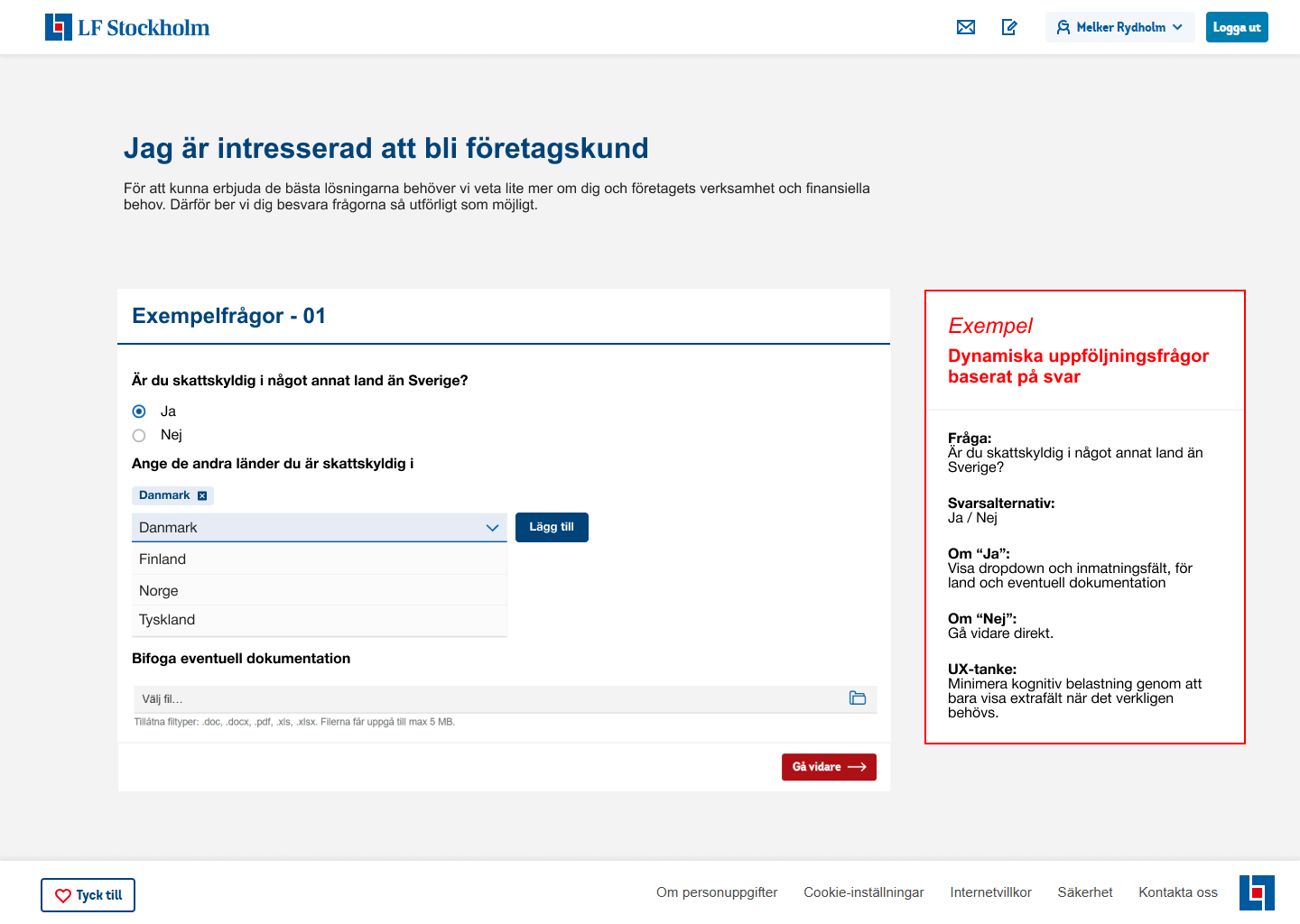The height and width of the screenshot is (924, 1300).
Task: Open the Cookie-inställningar footer link
Action: (864, 892)
